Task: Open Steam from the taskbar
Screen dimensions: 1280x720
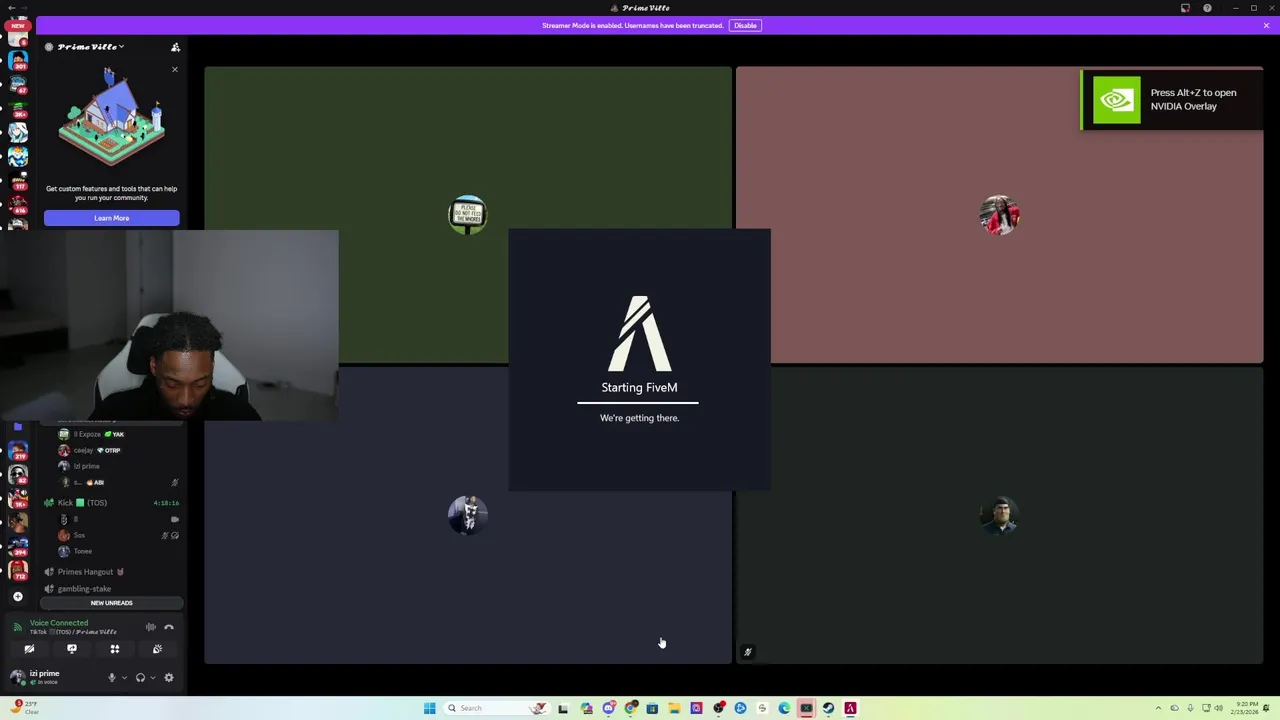Action: tap(828, 708)
